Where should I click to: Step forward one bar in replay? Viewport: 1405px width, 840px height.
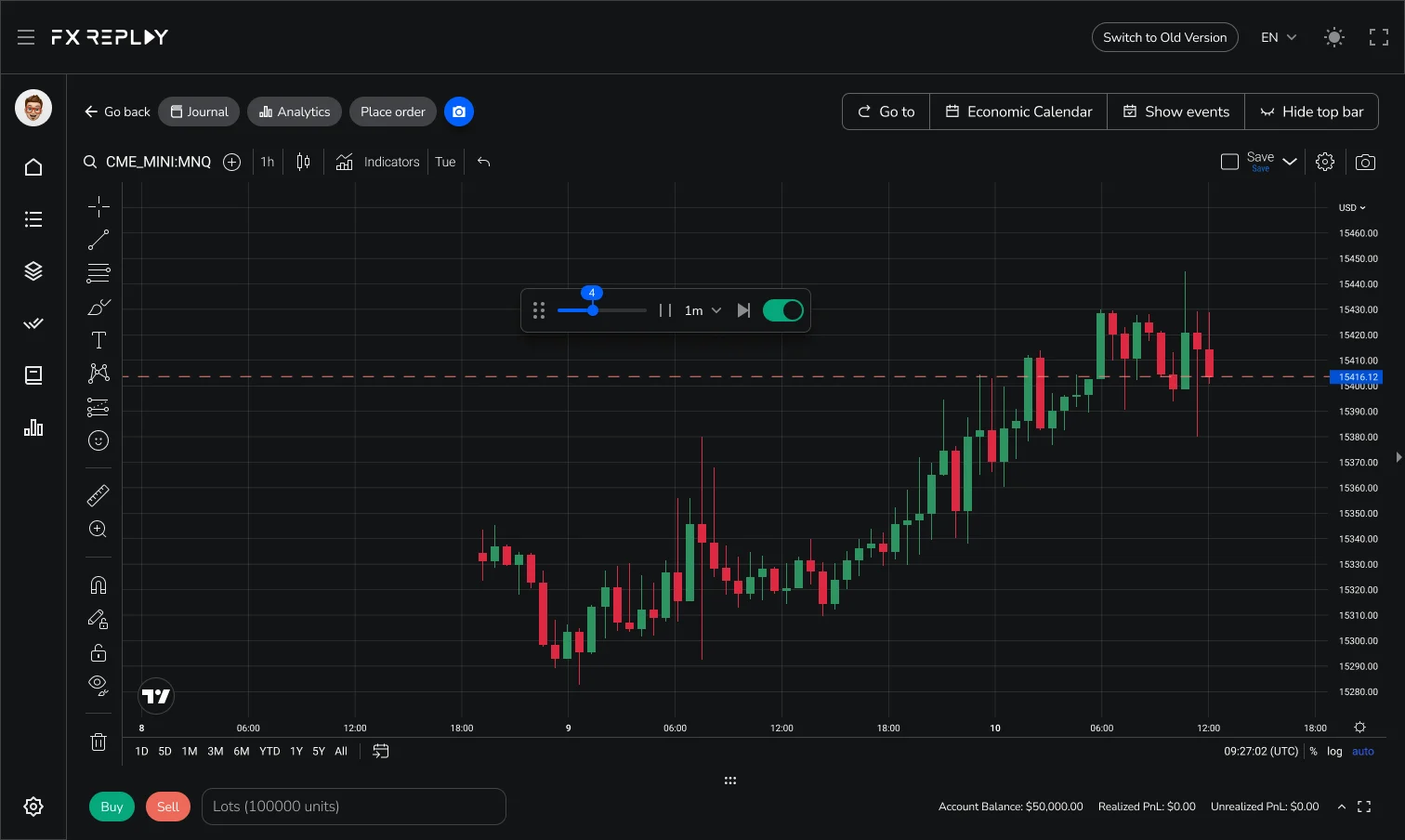(x=743, y=310)
